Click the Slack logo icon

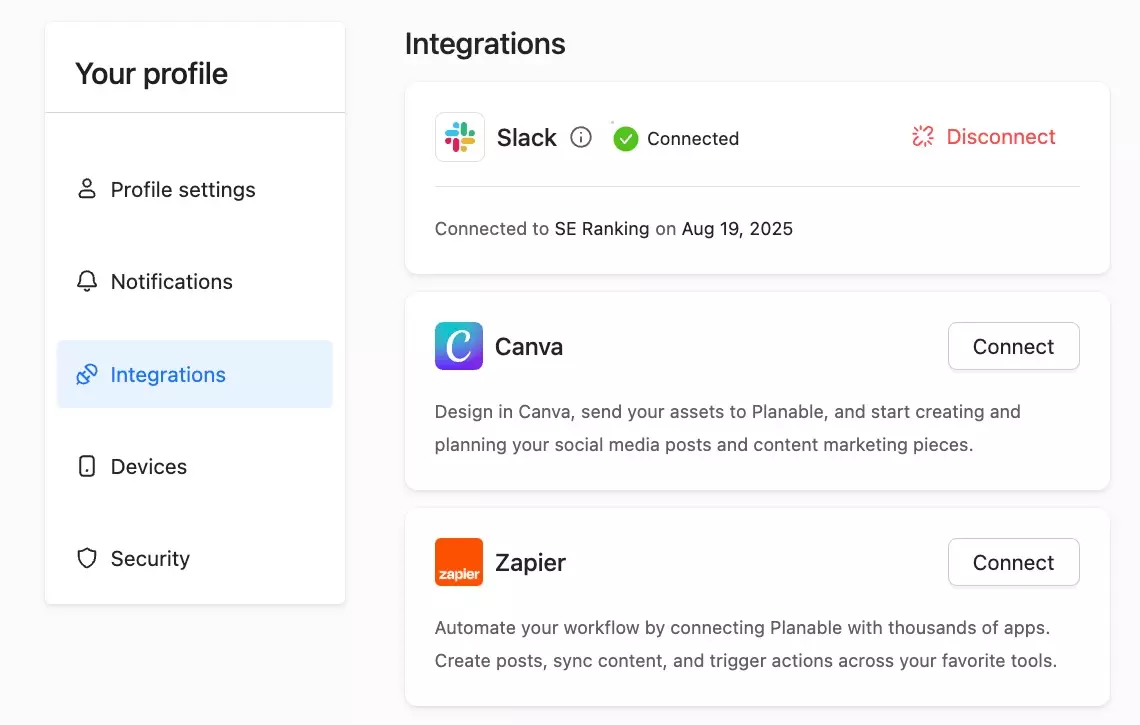click(x=459, y=137)
